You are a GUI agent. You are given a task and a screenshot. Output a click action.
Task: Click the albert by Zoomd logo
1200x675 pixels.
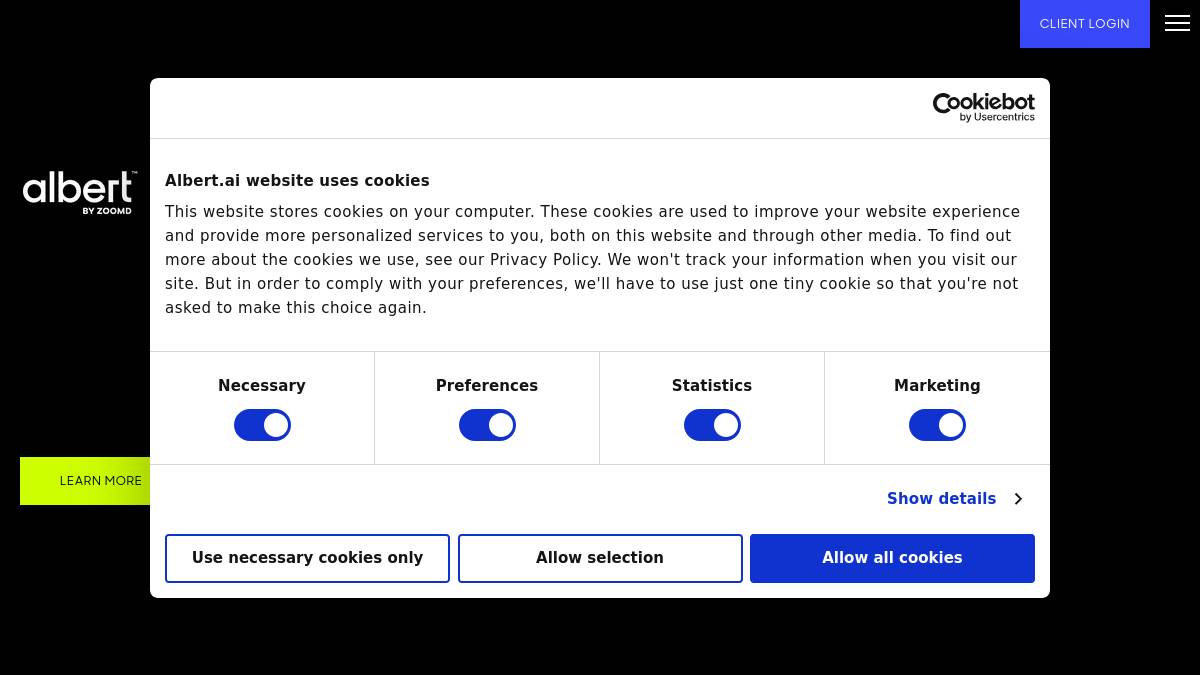coord(79,192)
